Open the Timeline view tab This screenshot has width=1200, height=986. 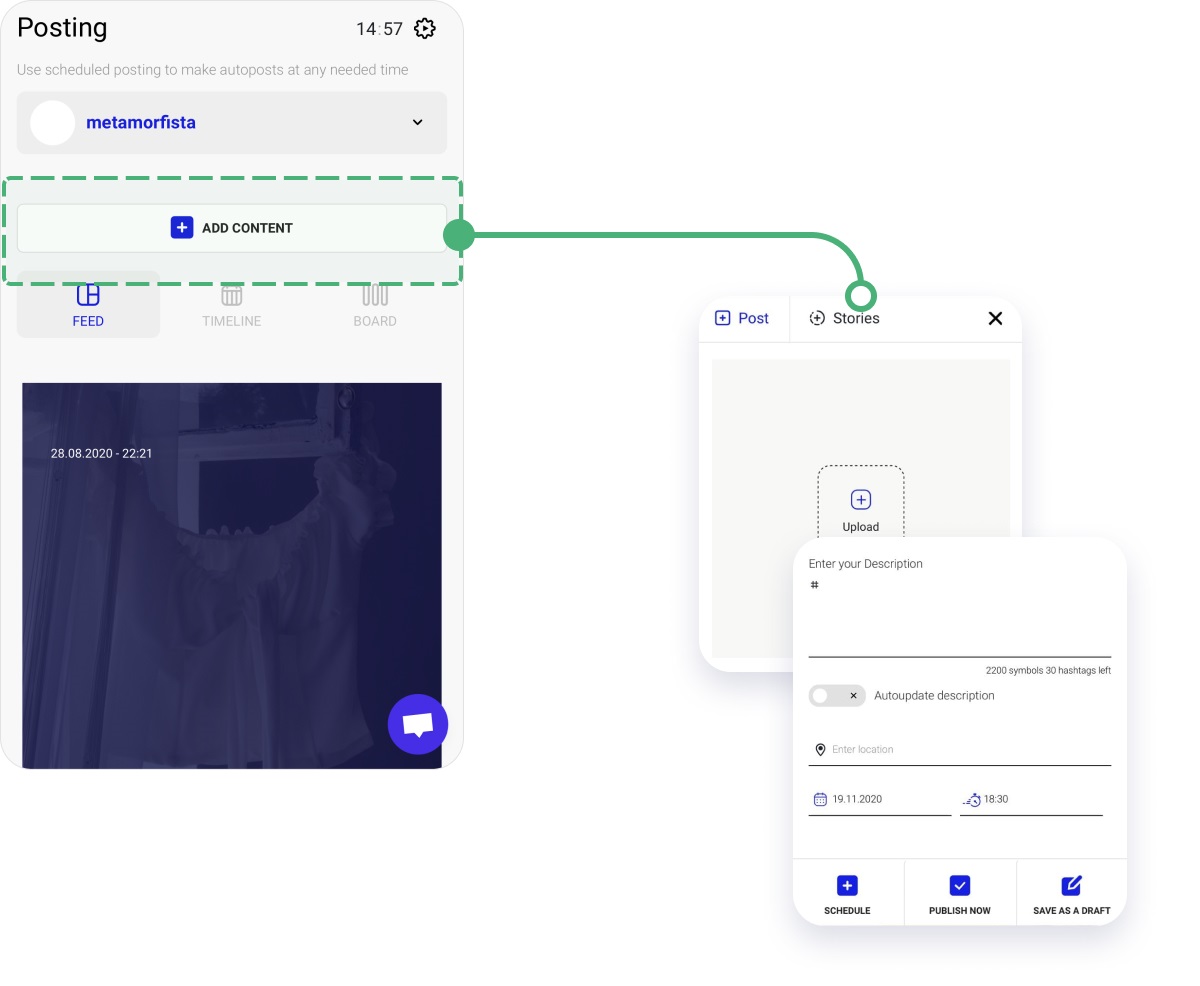pyautogui.click(x=231, y=305)
